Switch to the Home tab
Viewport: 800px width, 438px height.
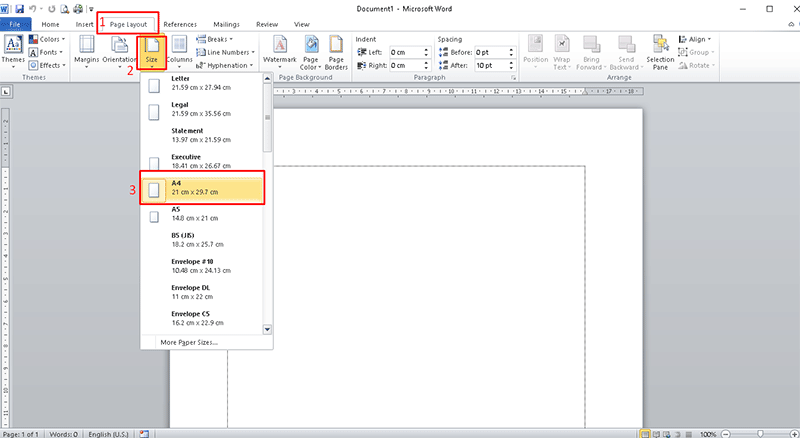pyautogui.click(x=50, y=24)
